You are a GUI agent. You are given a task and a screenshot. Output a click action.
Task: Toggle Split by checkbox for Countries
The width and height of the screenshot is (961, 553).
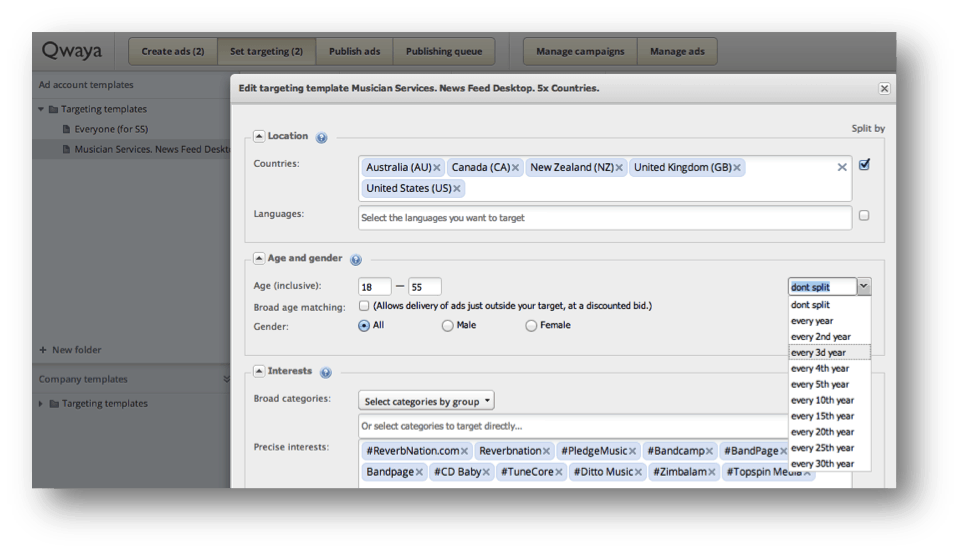coord(864,164)
